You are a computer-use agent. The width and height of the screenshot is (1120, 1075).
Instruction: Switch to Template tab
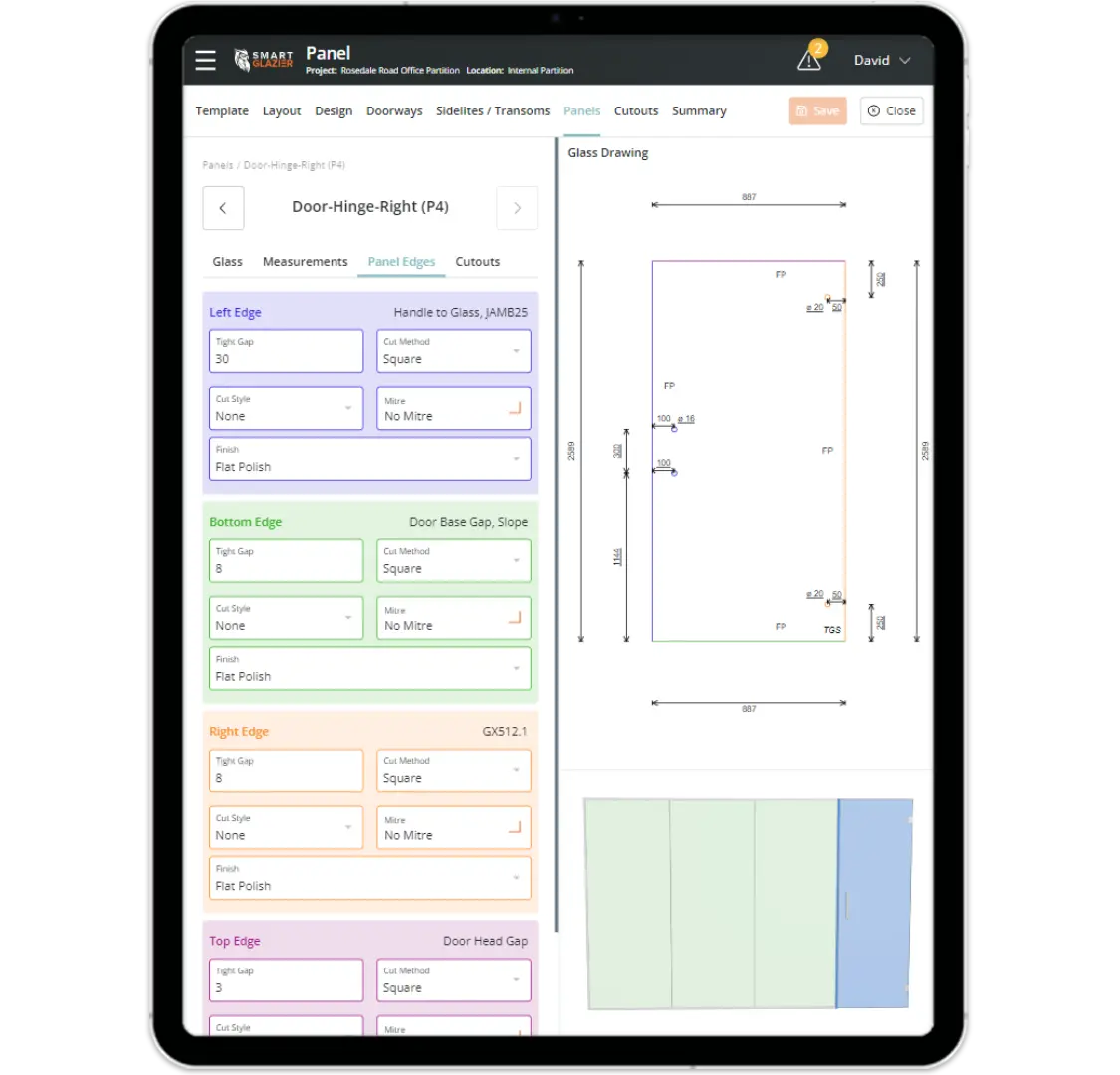click(222, 110)
